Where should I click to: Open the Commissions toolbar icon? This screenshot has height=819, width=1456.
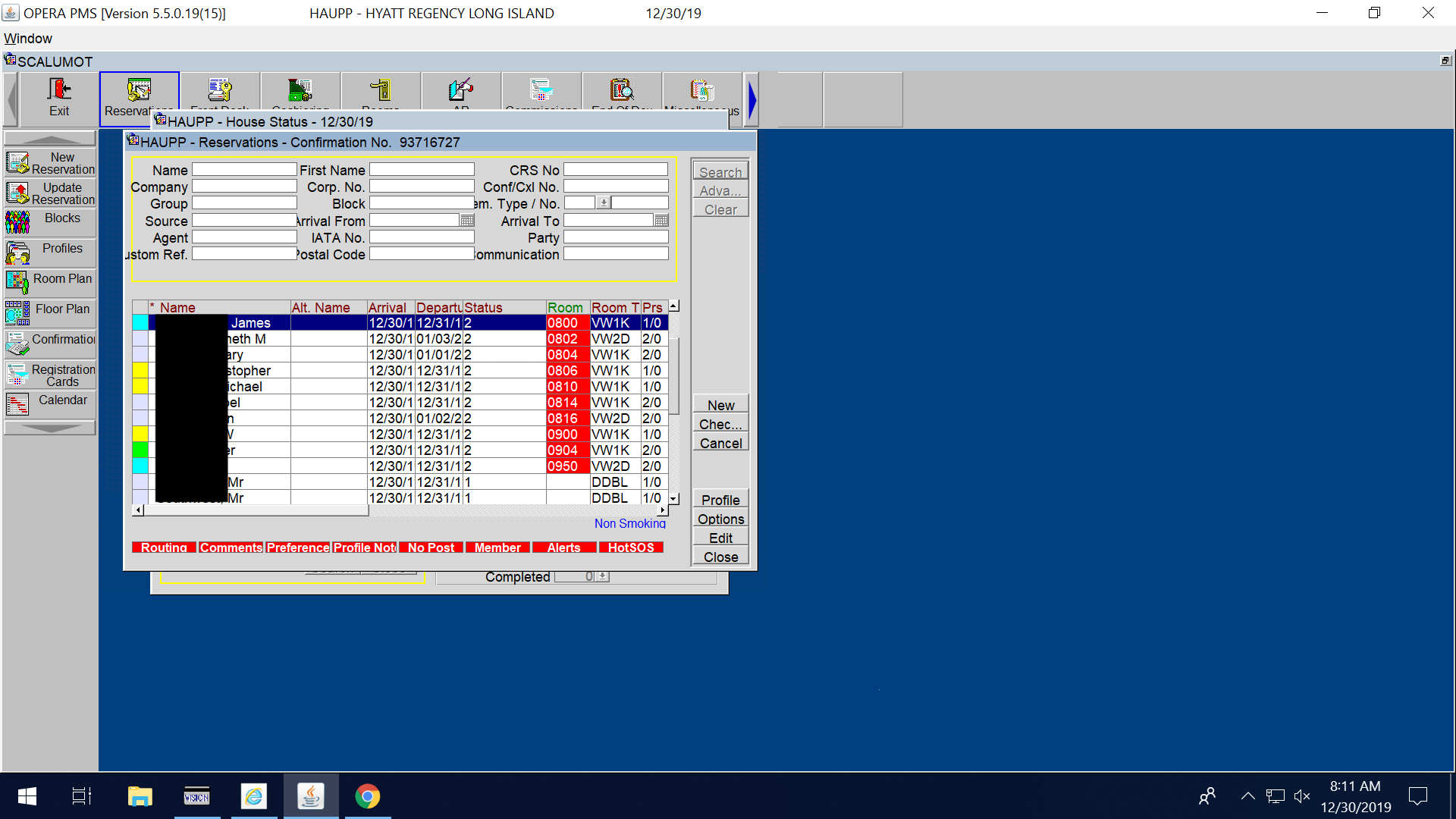(x=541, y=90)
